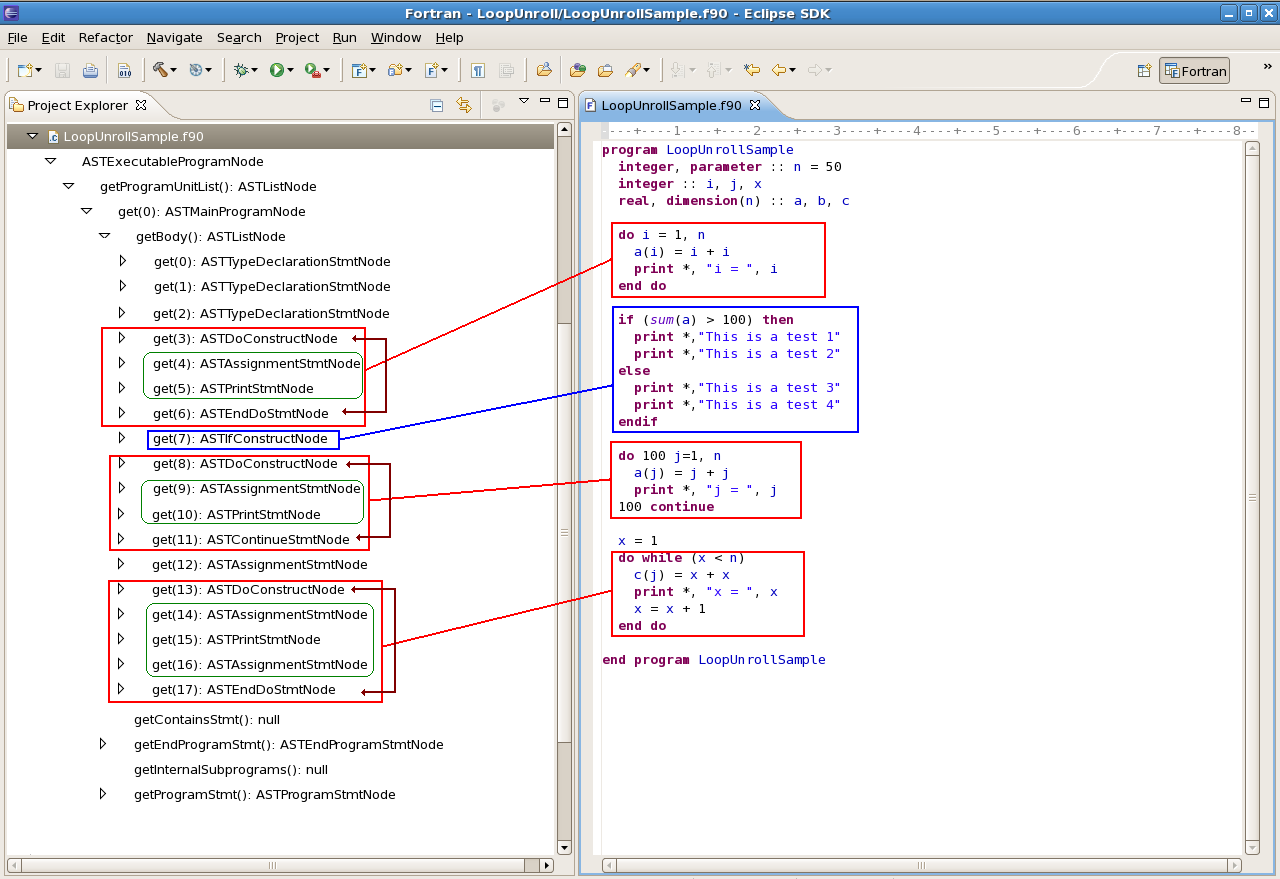Open the Project menu
Image resolution: width=1280 pixels, height=879 pixels.
click(297, 37)
